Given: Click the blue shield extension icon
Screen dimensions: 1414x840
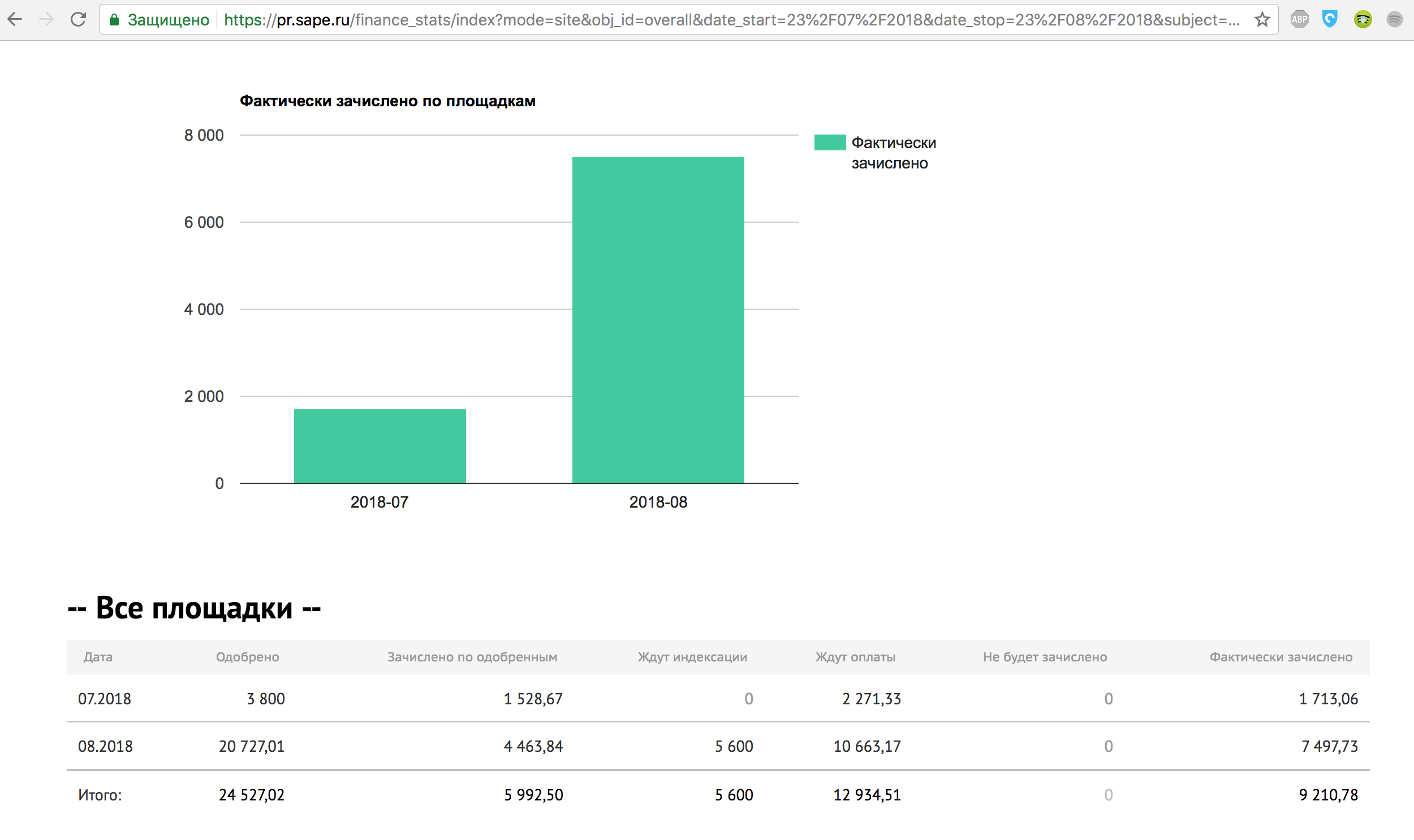Looking at the screenshot, I should point(1330,20).
